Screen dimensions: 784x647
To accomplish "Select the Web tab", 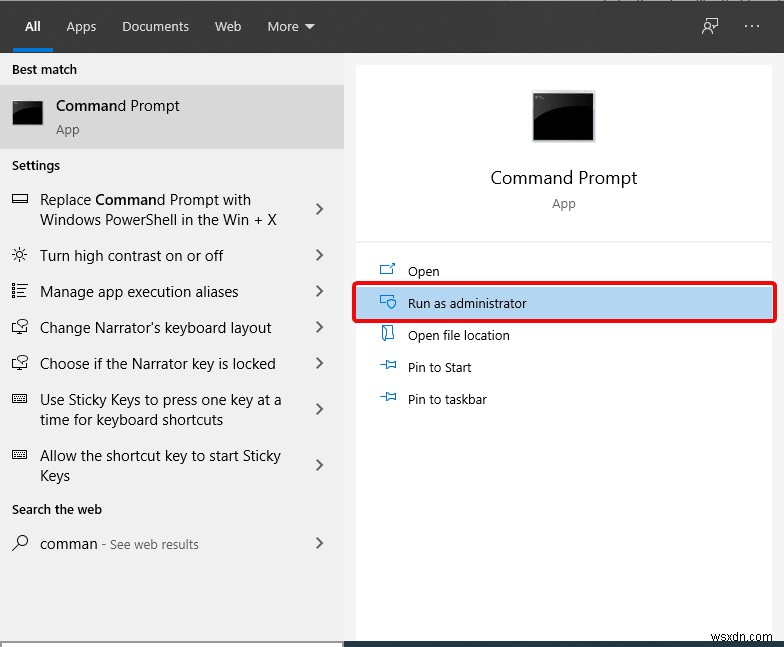I will [228, 27].
